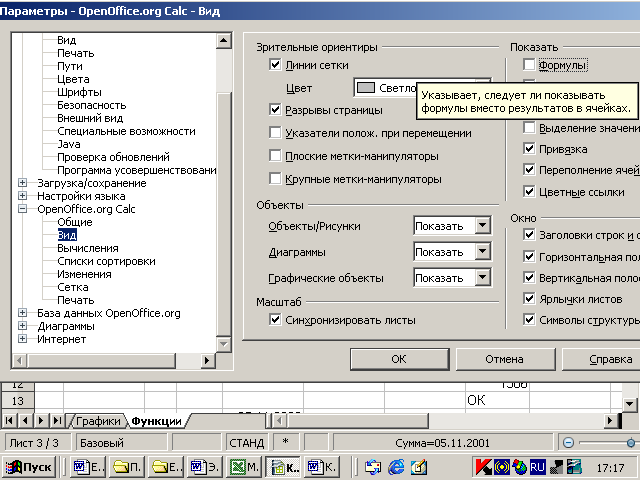Open the Объекты/Рисунки dropdown
Viewport: 640px width, 480px height.
482,225
